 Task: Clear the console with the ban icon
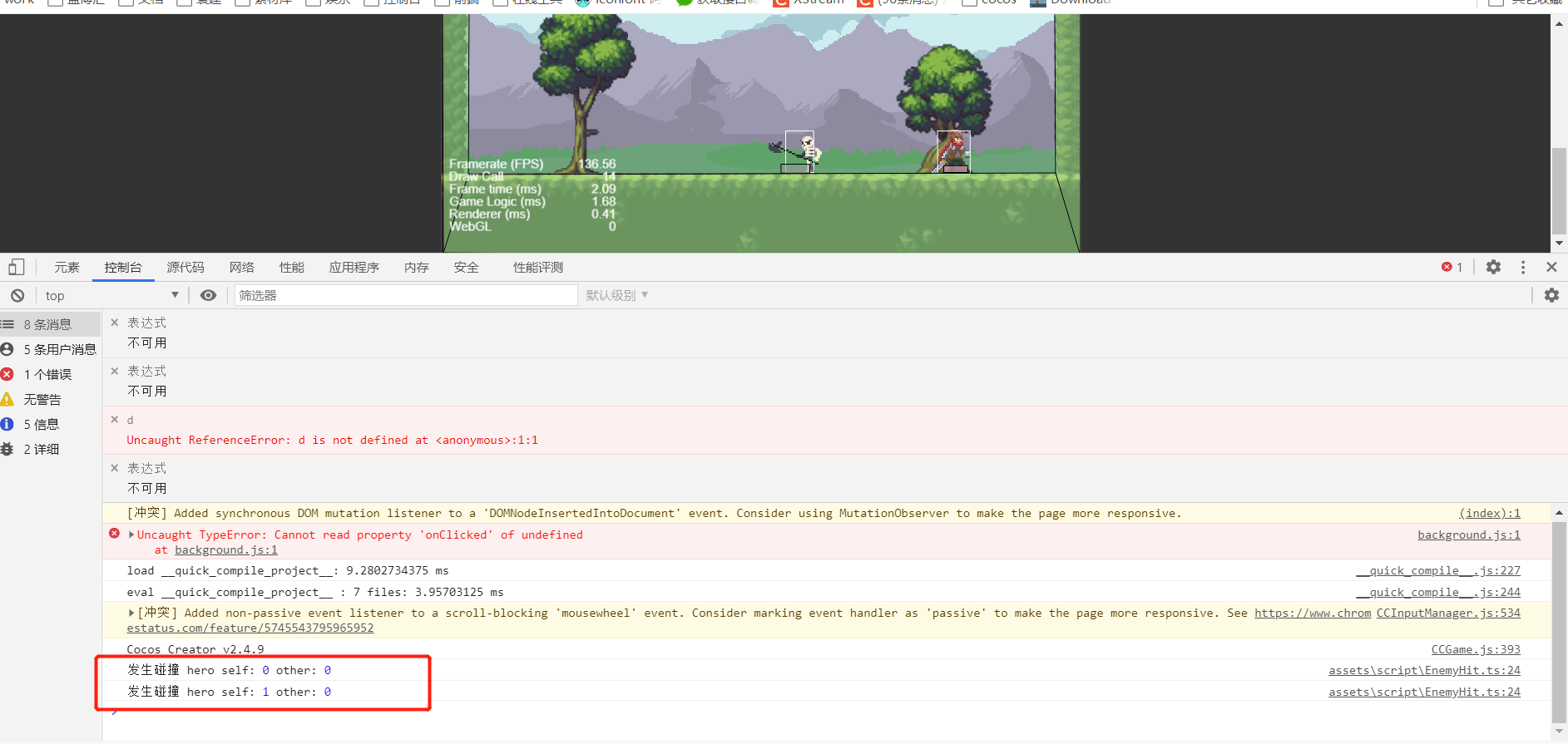tap(17, 295)
